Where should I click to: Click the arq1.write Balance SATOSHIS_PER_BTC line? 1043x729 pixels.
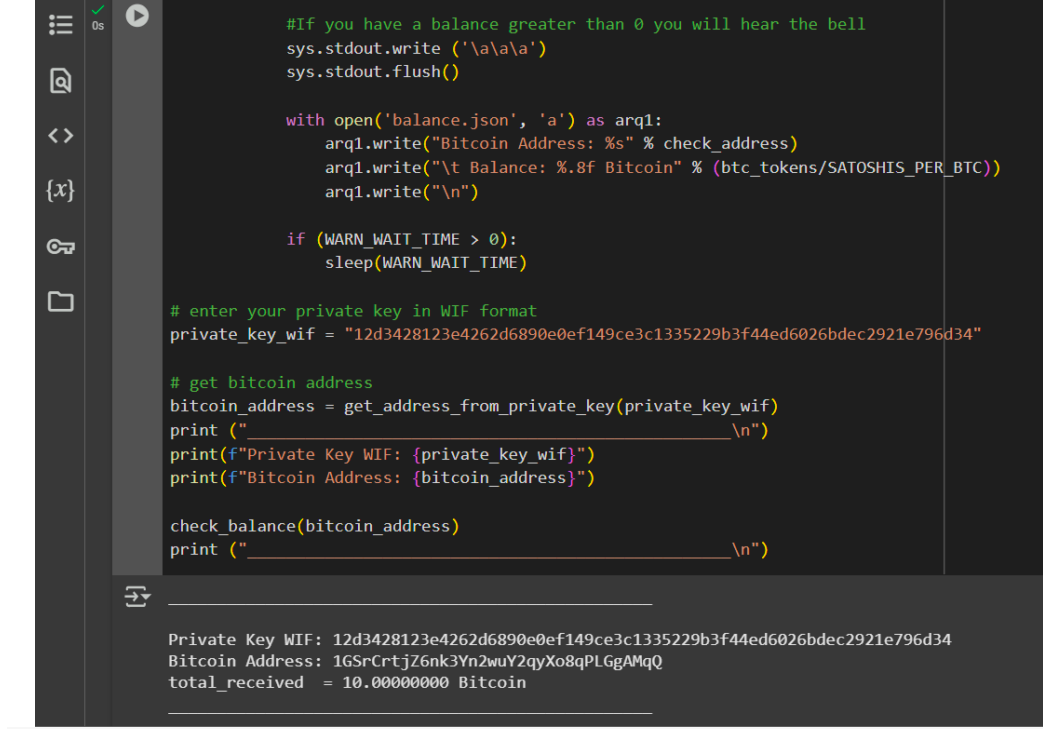pos(663,168)
